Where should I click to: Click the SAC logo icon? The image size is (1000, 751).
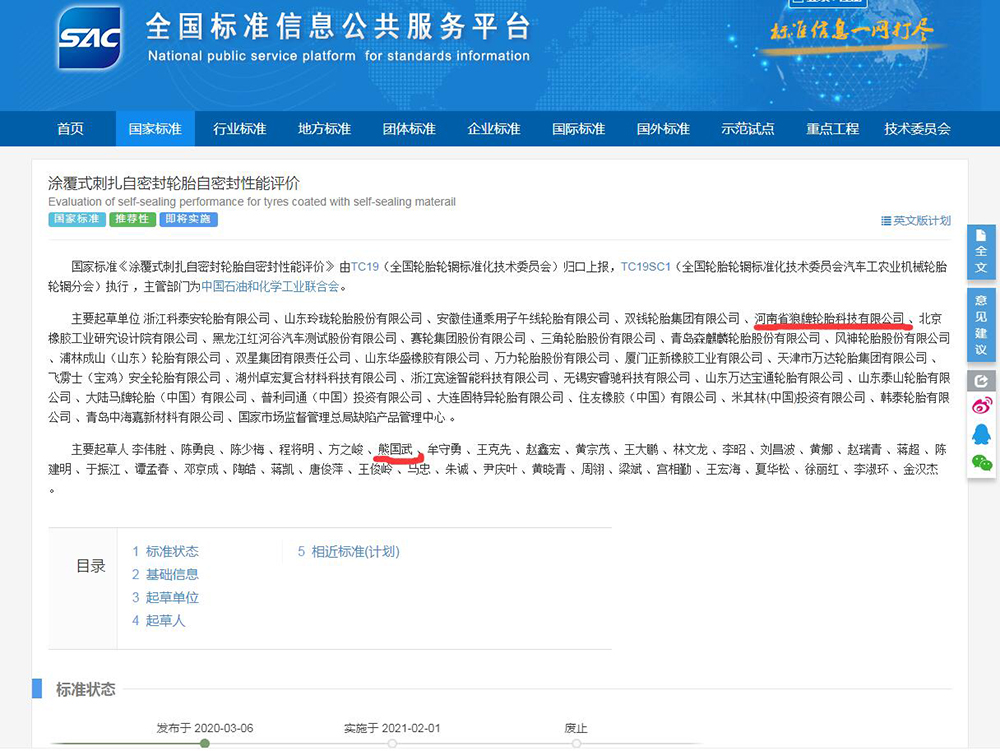click(90, 39)
